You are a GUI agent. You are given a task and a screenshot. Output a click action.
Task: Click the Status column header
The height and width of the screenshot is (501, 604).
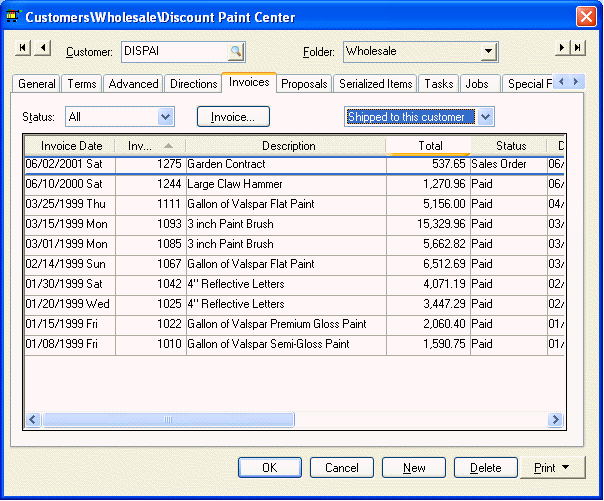click(x=509, y=146)
